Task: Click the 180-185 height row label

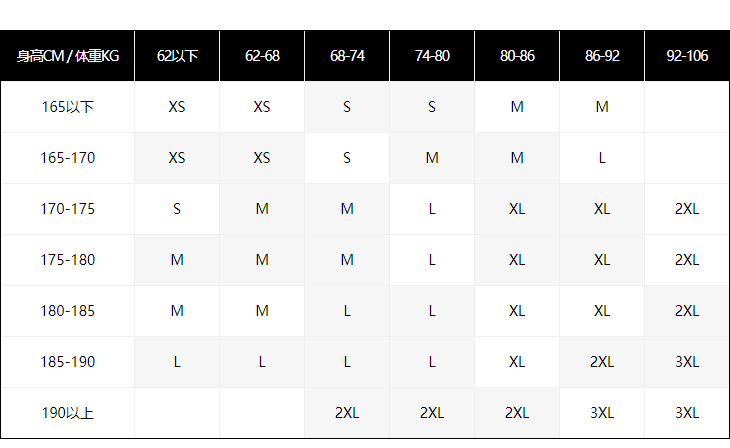Action: [67, 311]
